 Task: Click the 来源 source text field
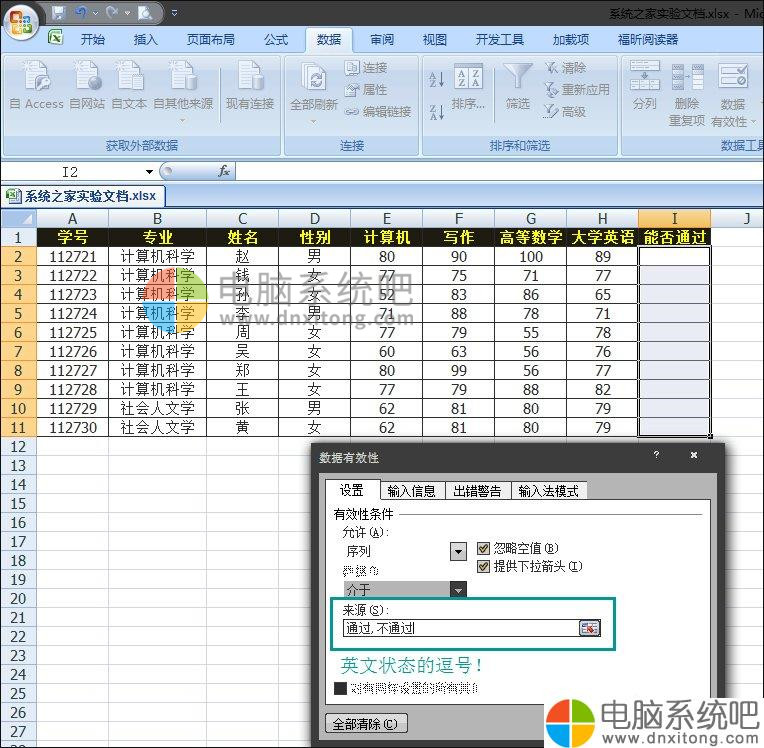[x=458, y=628]
